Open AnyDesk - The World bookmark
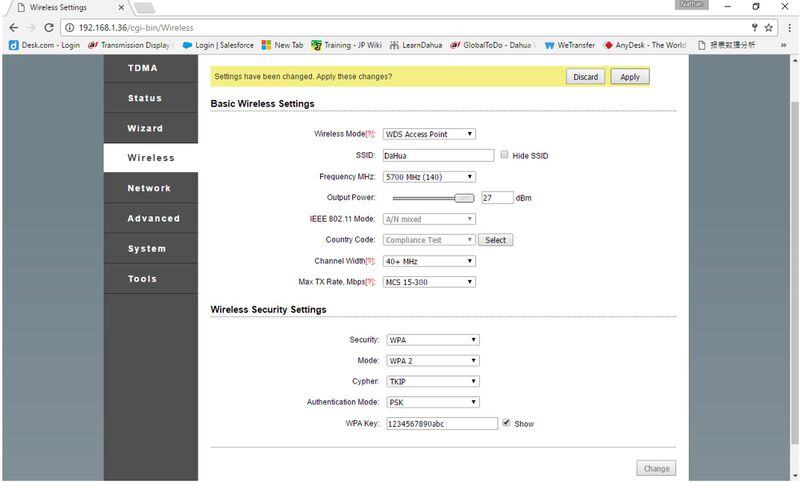This screenshot has width=800, height=482. (x=644, y=45)
